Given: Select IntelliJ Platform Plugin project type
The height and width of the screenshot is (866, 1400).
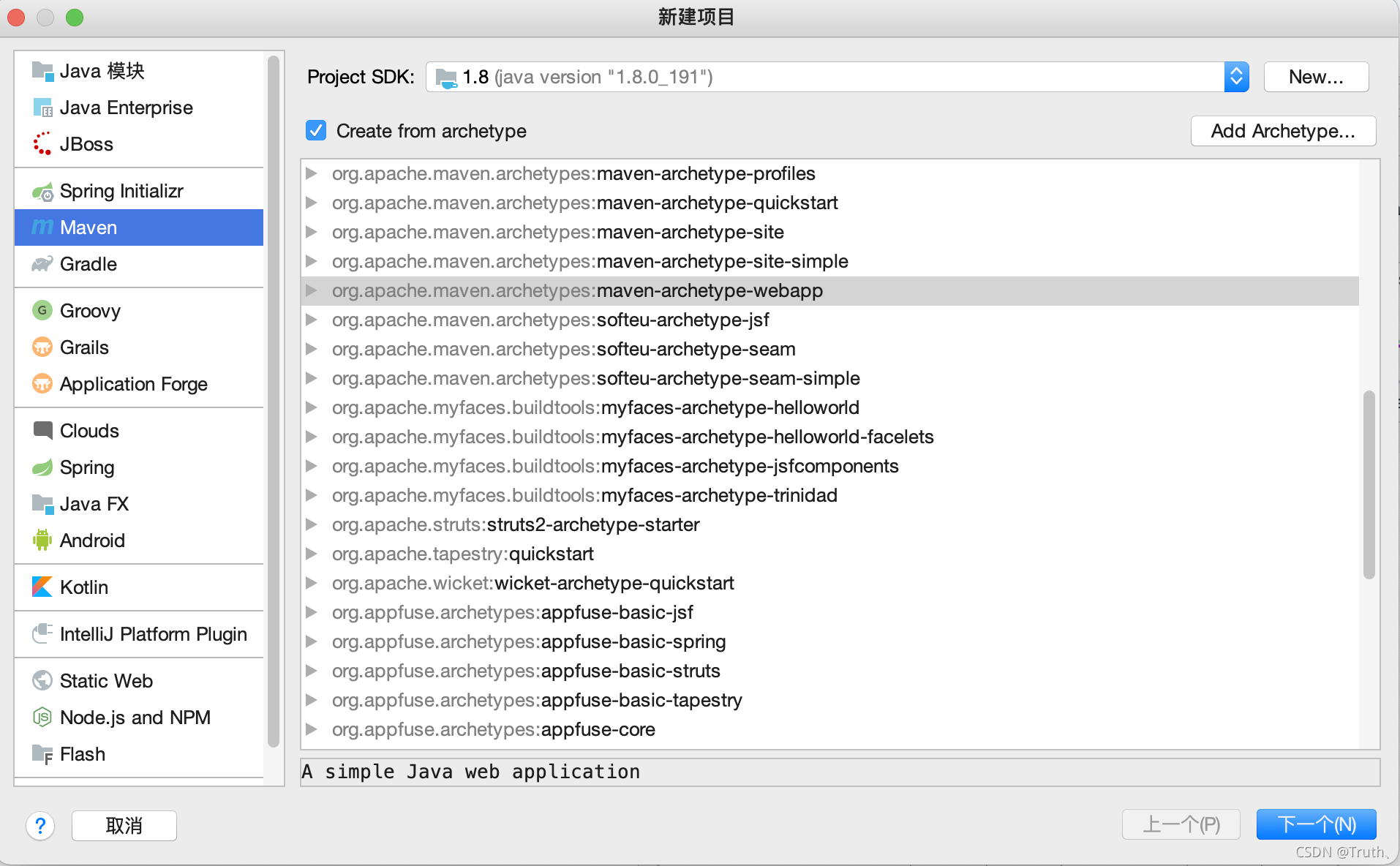Looking at the screenshot, I should [139, 634].
